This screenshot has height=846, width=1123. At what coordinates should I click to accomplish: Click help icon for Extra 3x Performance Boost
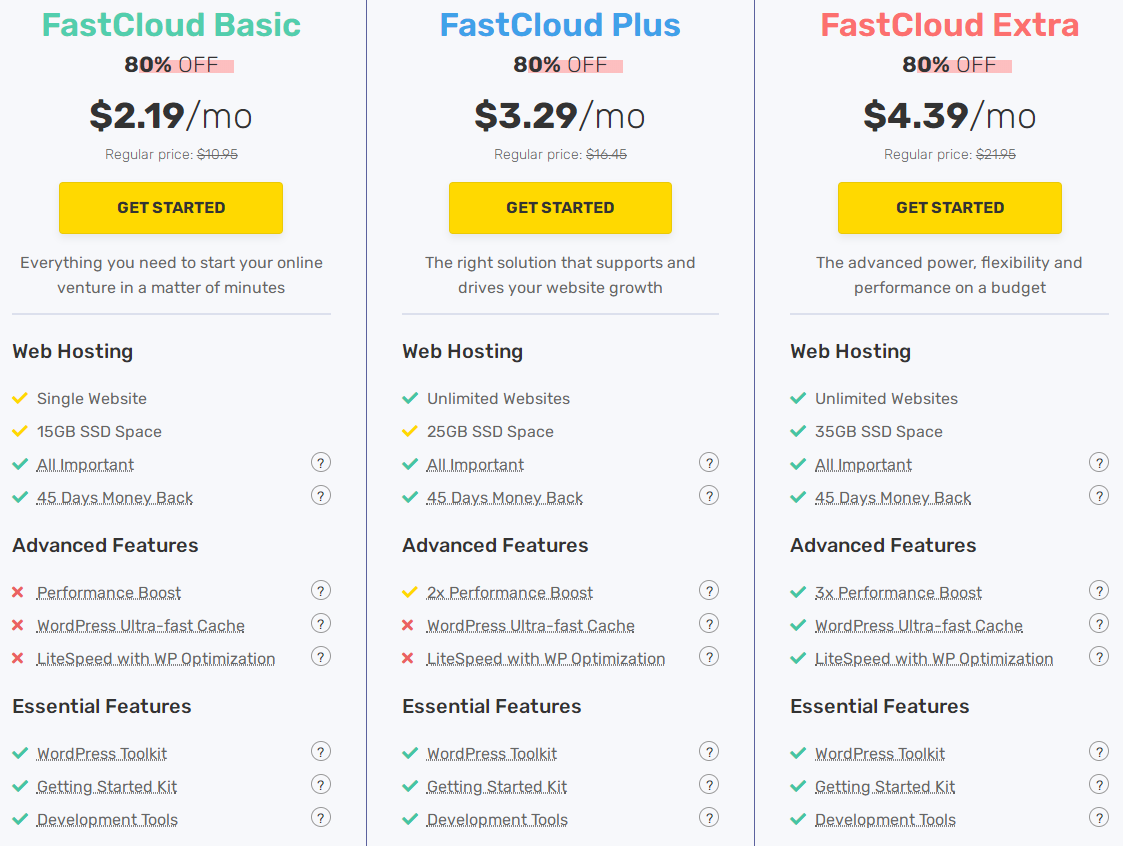tap(1098, 591)
